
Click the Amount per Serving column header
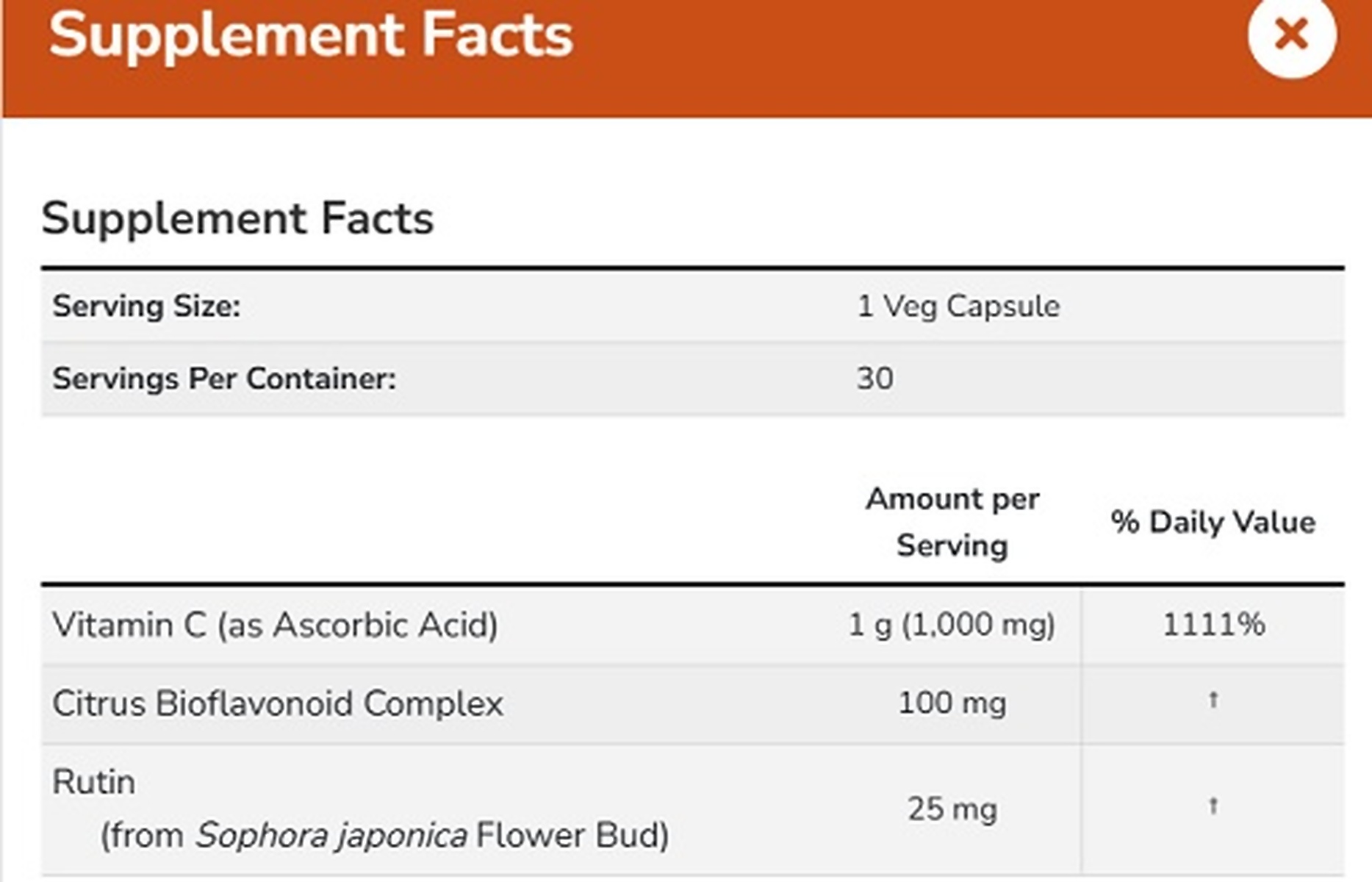952,522
